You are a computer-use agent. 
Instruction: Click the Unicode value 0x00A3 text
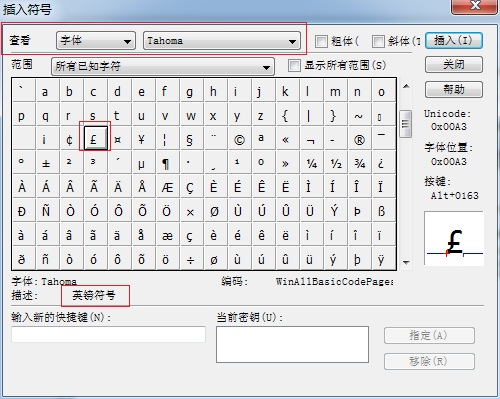tap(449, 127)
